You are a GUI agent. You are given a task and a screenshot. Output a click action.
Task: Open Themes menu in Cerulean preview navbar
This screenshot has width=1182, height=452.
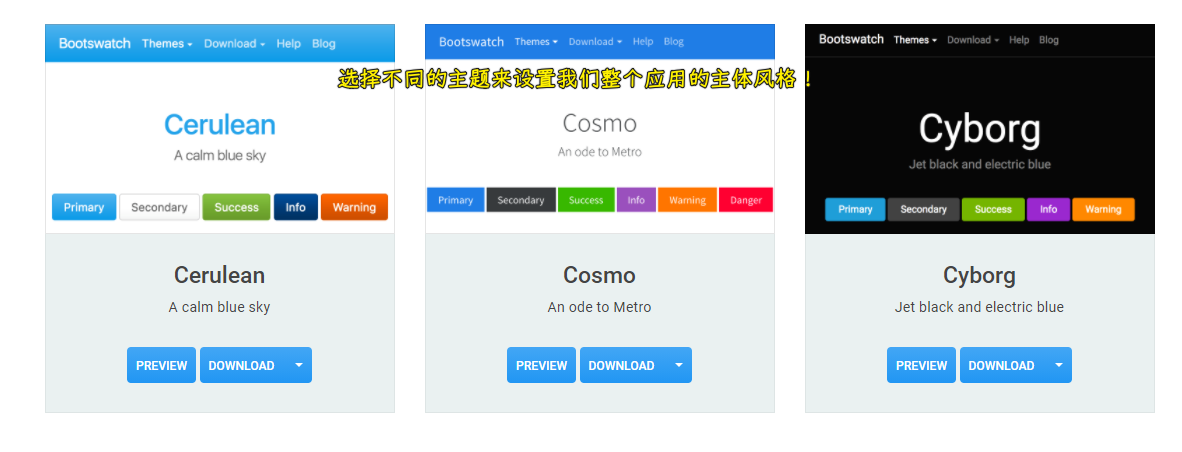tap(167, 44)
